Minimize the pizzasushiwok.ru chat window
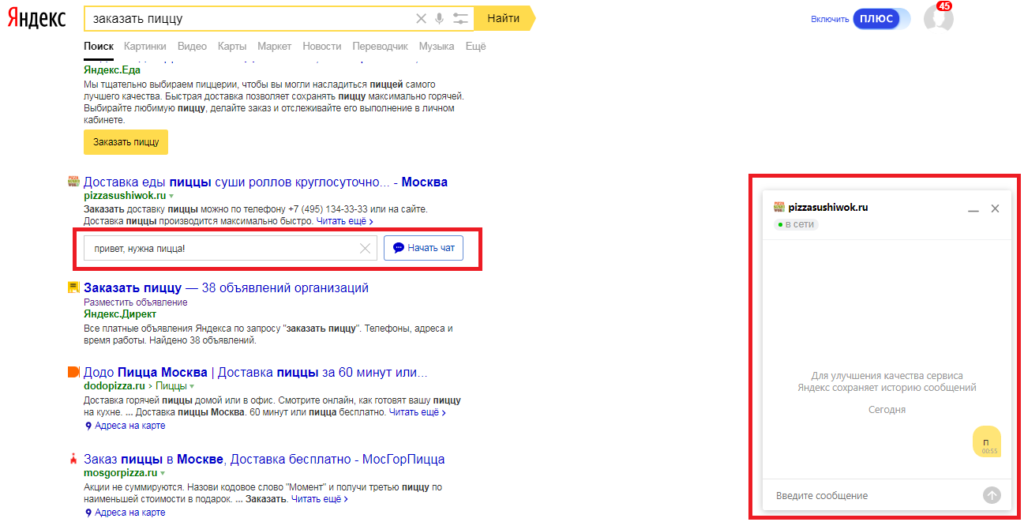The height and width of the screenshot is (522, 1024). (x=973, y=209)
